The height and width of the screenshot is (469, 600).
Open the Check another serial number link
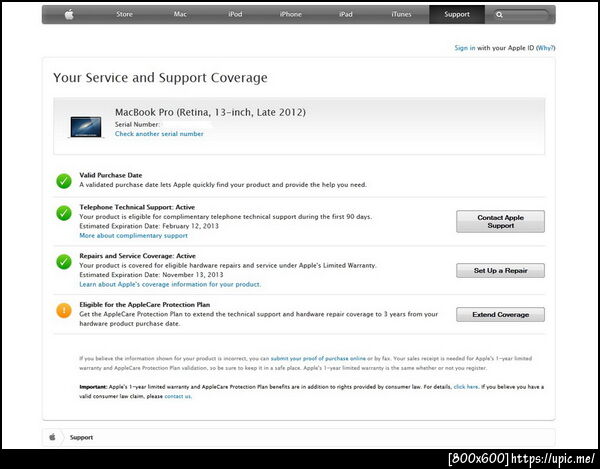(159, 134)
